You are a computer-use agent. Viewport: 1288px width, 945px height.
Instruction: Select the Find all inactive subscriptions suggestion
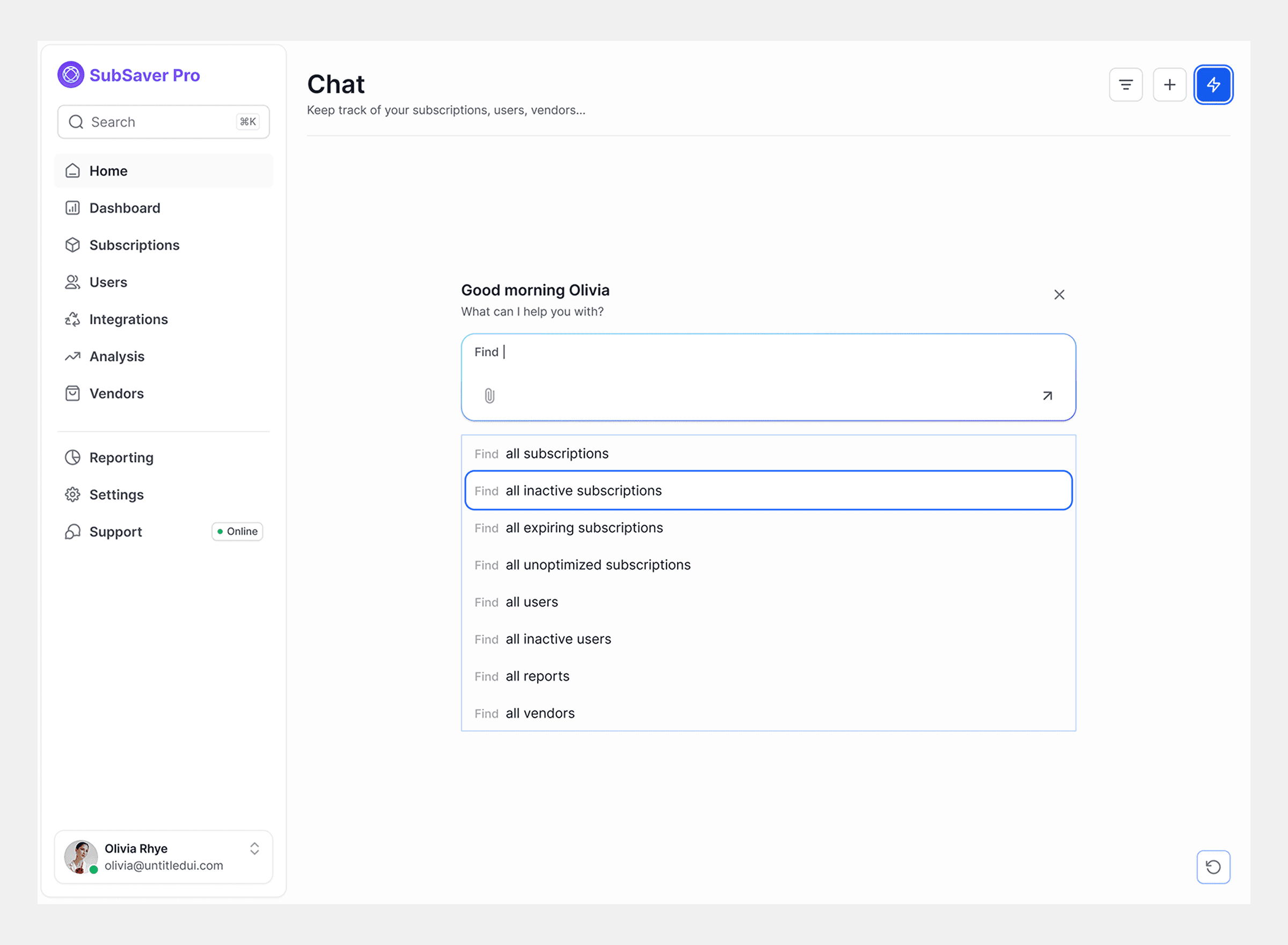click(583, 490)
